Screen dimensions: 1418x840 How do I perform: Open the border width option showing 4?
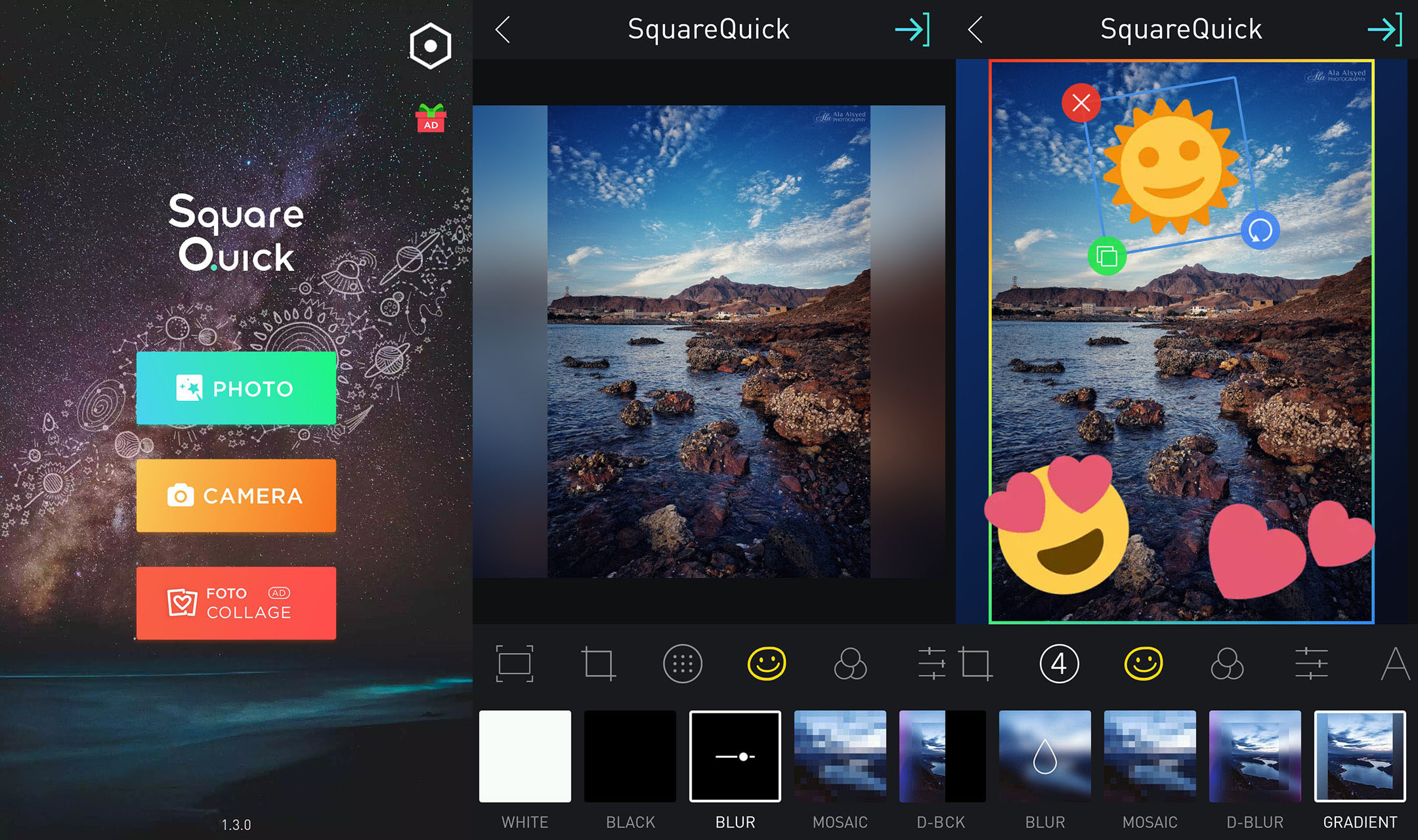[1058, 664]
